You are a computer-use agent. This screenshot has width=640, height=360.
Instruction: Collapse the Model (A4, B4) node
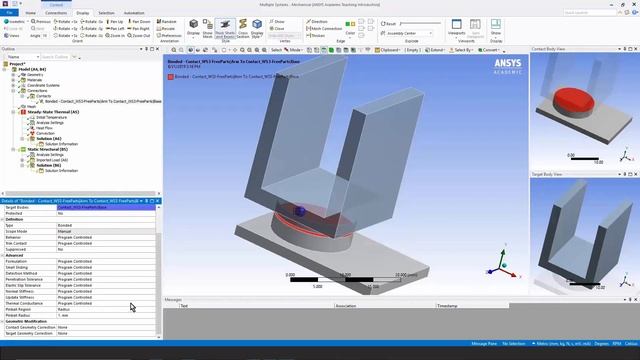pyautogui.click(x=5, y=69)
